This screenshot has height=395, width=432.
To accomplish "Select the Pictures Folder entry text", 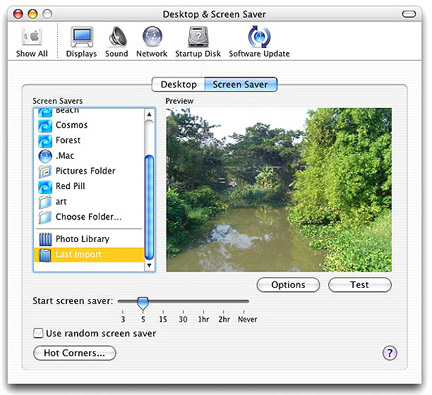I will point(85,171).
